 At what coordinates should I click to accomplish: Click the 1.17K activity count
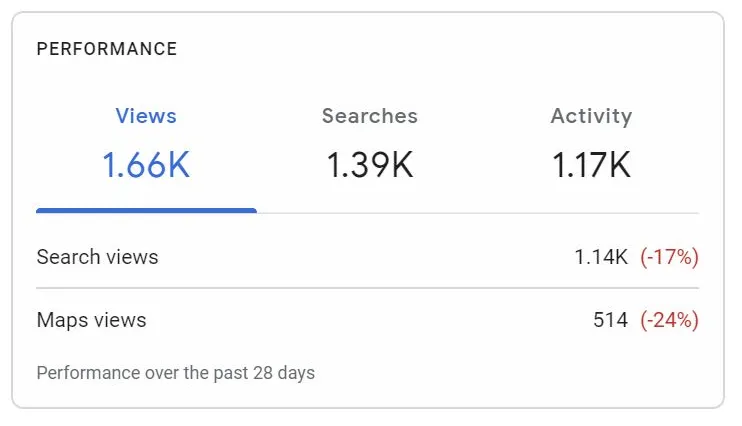pos(591,164)
